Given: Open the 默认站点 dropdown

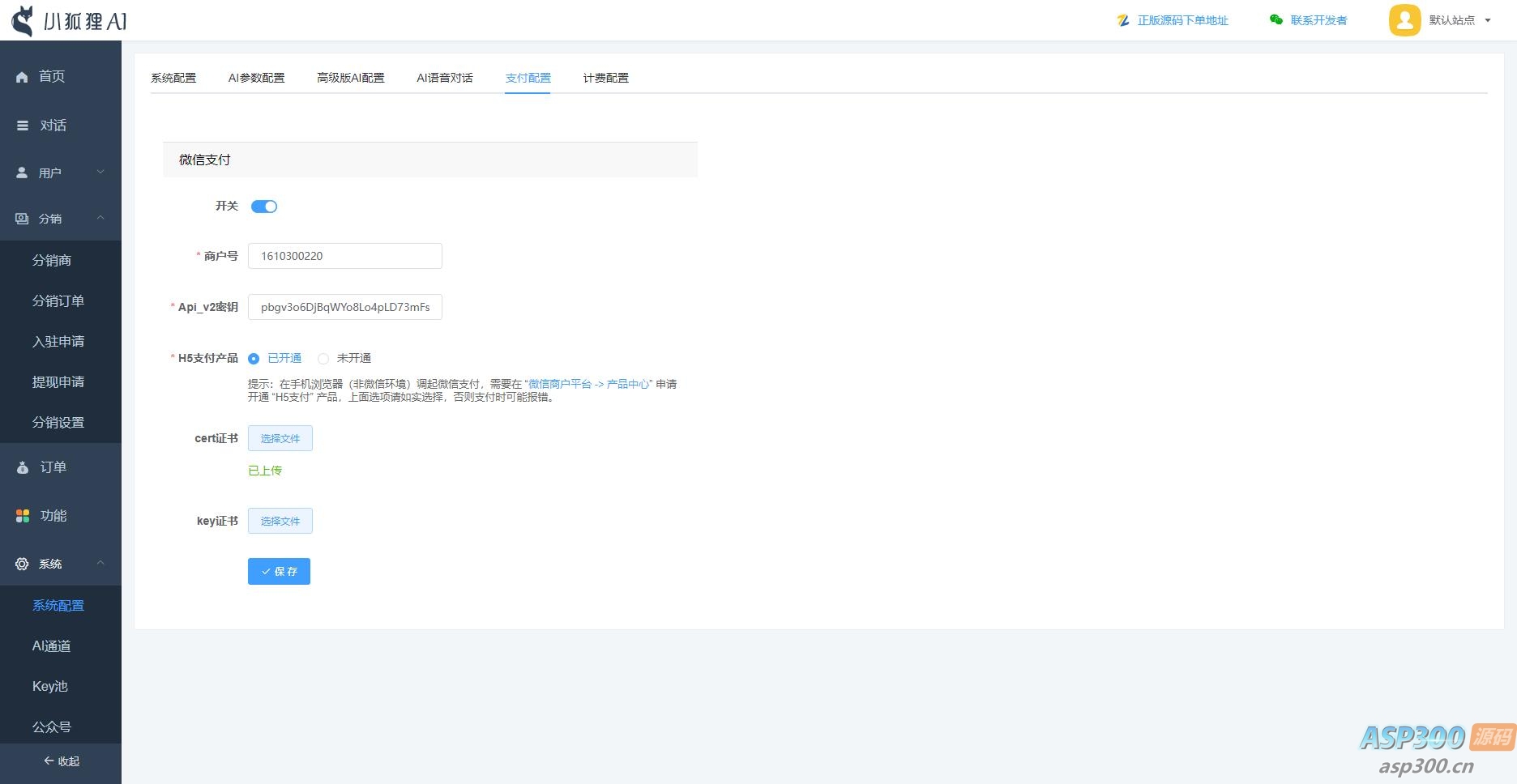Looking at the screenshot, I should click(x=1456, y=20).
